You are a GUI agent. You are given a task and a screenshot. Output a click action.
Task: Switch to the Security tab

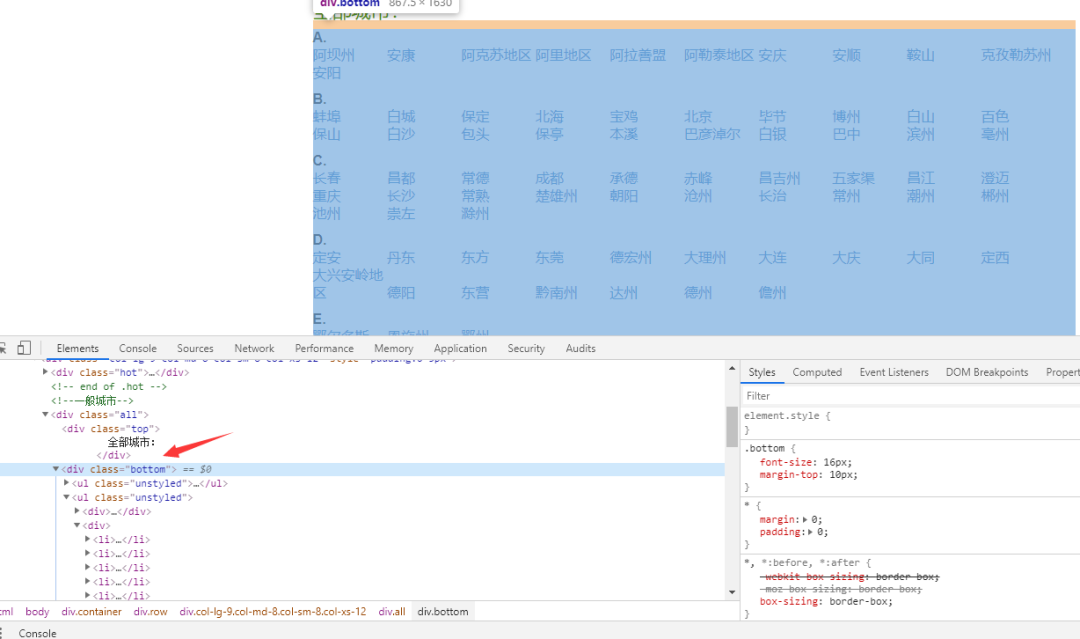tap(526, 348)
